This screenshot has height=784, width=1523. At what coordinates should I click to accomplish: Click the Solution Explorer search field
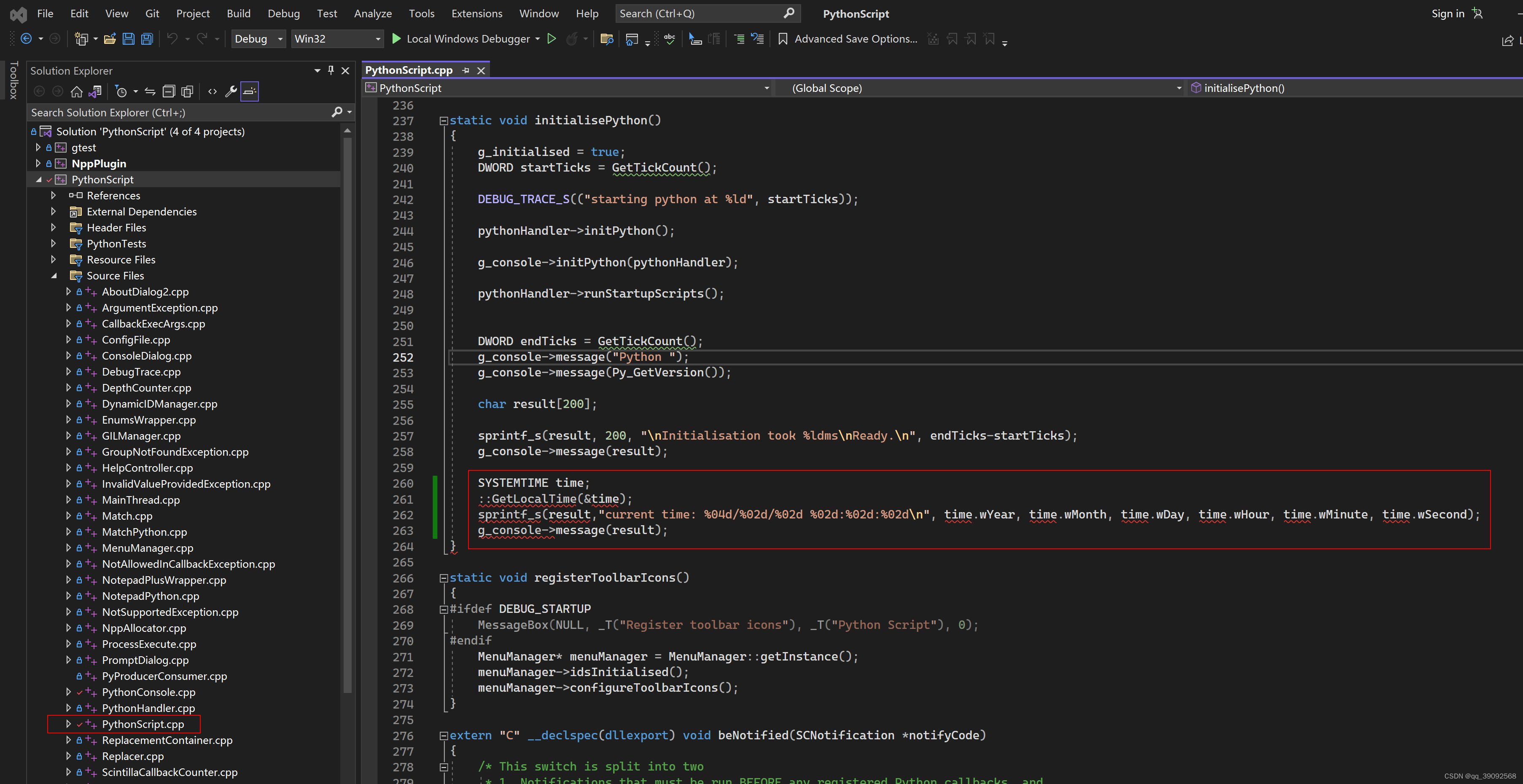click(x=178, y=112)
